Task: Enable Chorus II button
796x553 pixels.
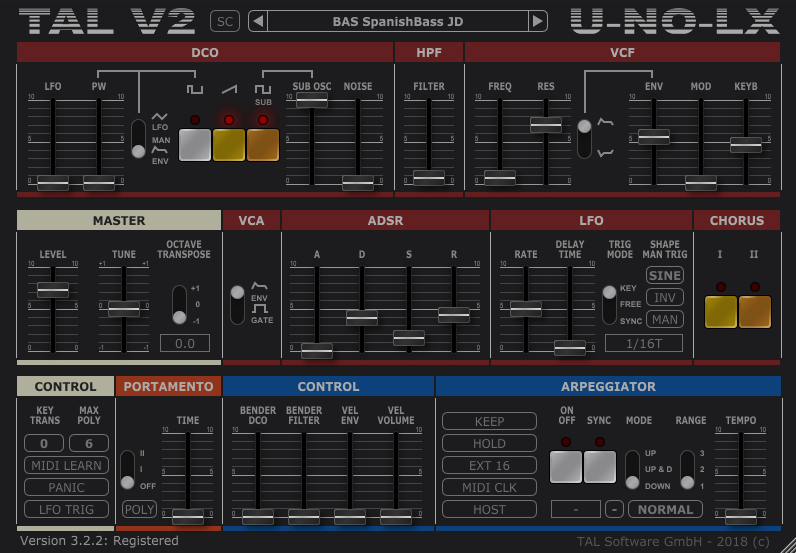Action: coord(754,312)
